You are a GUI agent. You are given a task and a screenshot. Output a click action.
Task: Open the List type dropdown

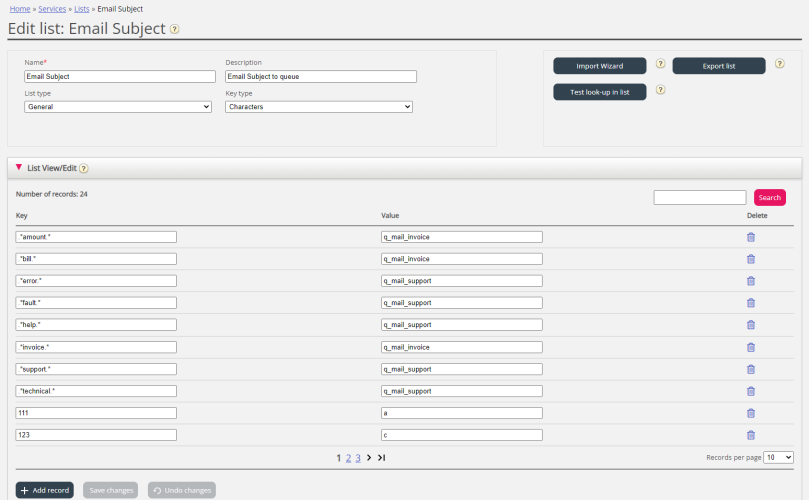click(x=118, y=107)
